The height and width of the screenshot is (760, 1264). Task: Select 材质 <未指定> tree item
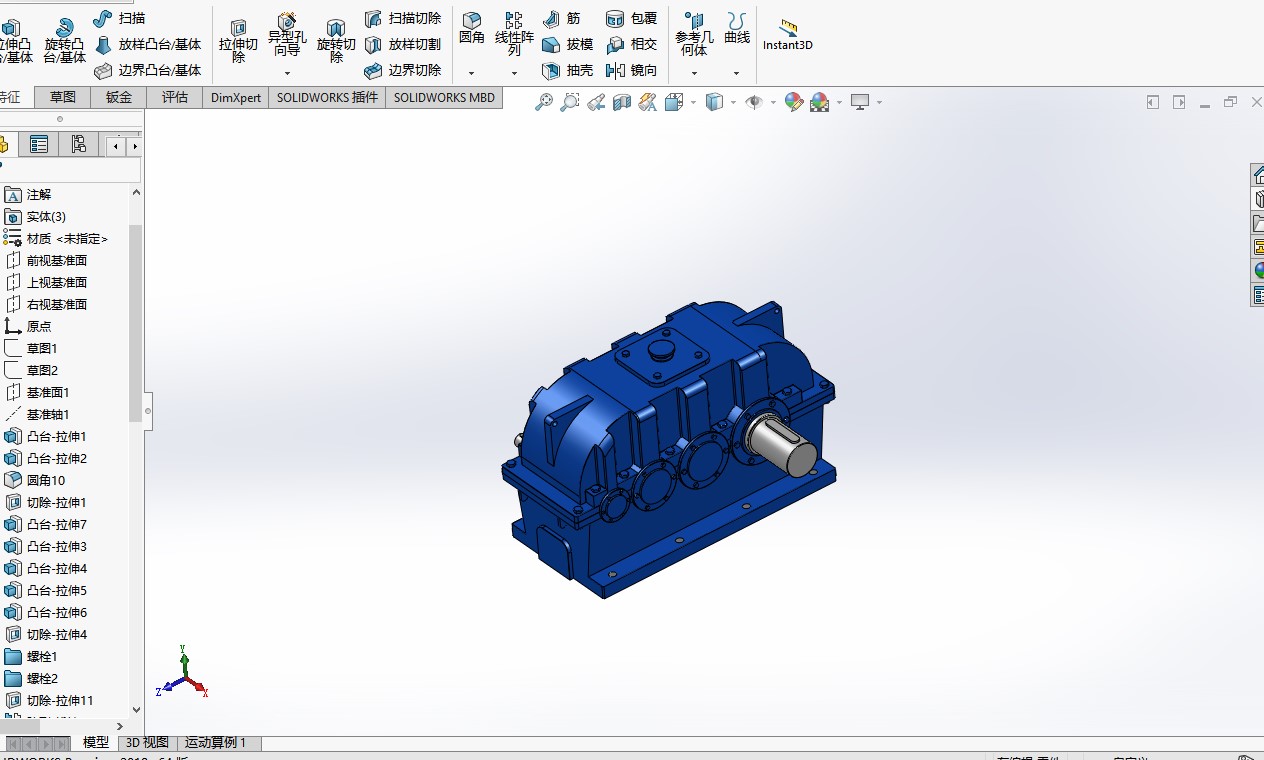[56, 239]
